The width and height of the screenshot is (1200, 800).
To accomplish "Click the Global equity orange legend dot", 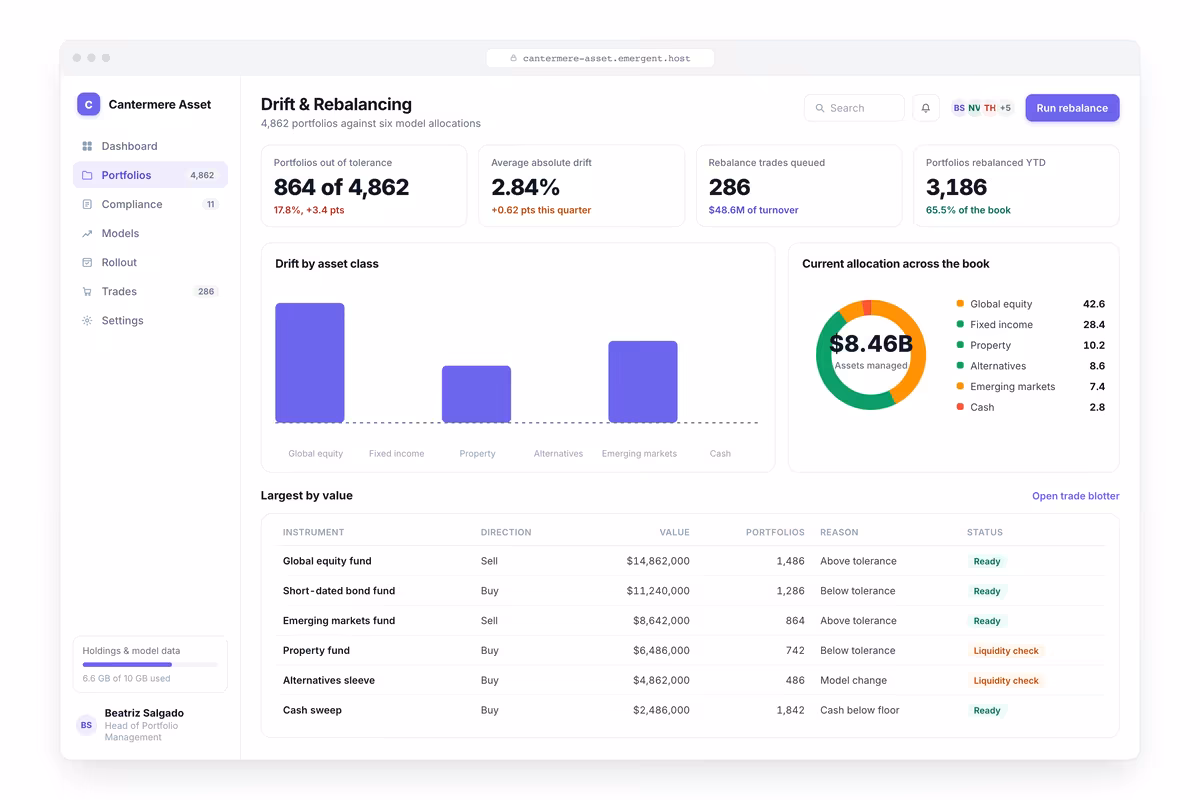I will [x=960, y=303].
